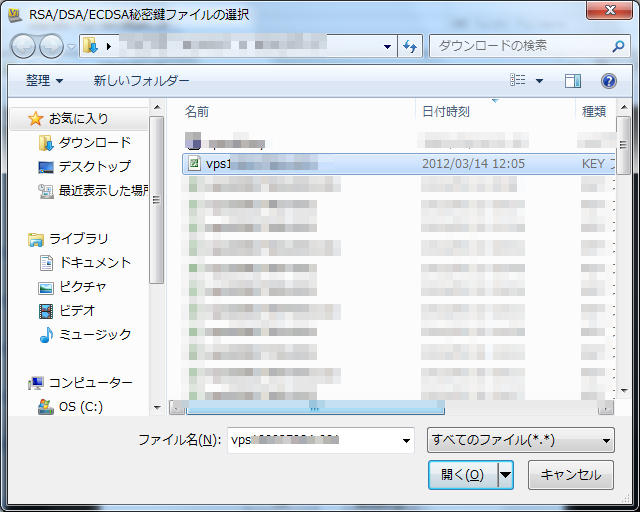Click the blue help icon
This screenshot has width=640, height=512.
(609, 80)
